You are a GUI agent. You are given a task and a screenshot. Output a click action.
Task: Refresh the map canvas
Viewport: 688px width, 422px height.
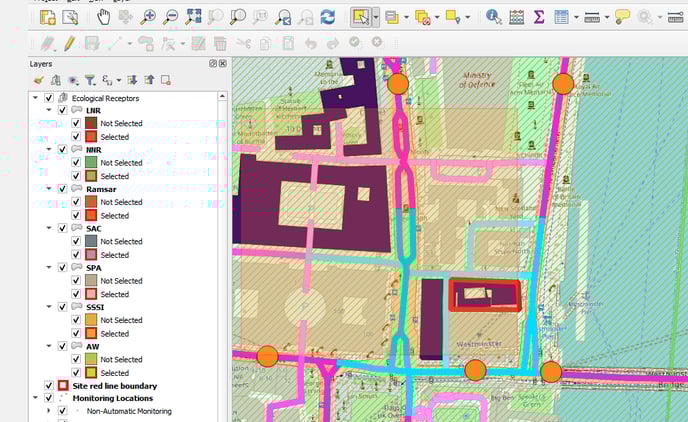[x=327, y=17]
